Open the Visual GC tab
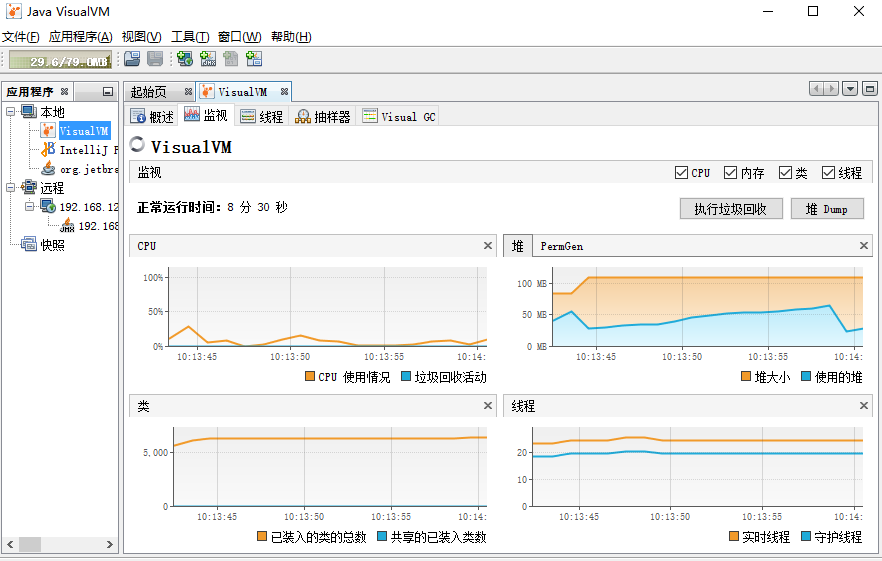The image size is (882, 561). (399, 116)
